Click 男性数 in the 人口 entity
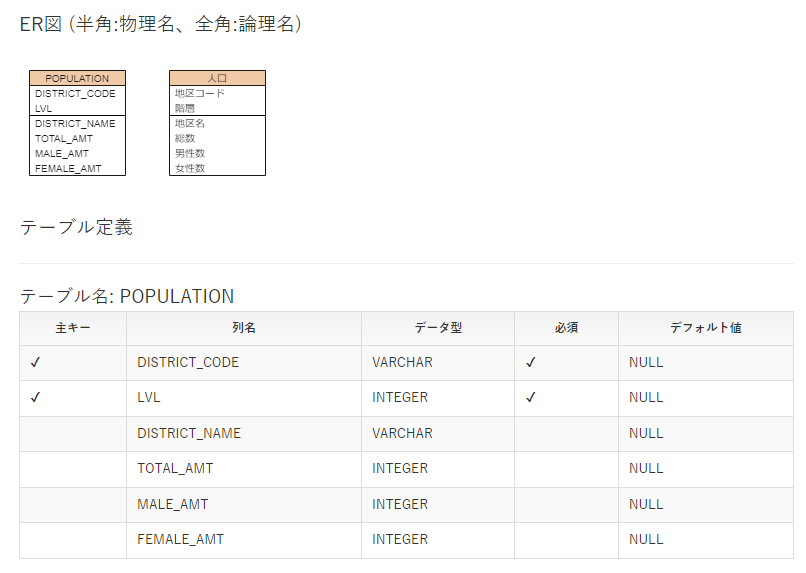806x573 pixels. click(190, 153)
